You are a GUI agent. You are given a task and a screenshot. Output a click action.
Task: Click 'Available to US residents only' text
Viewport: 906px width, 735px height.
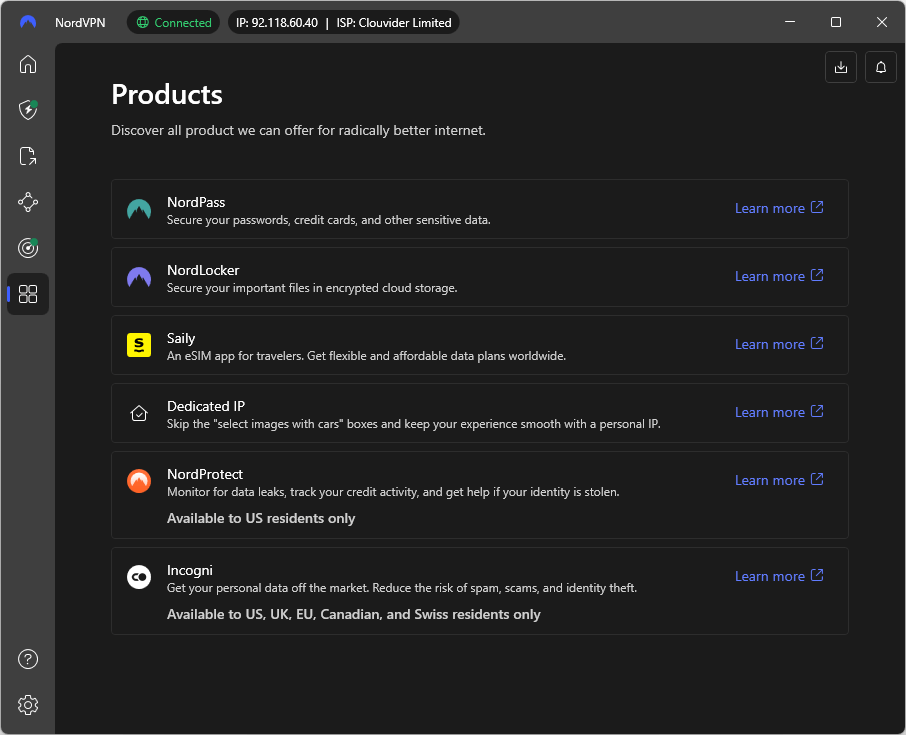[261, 518]
